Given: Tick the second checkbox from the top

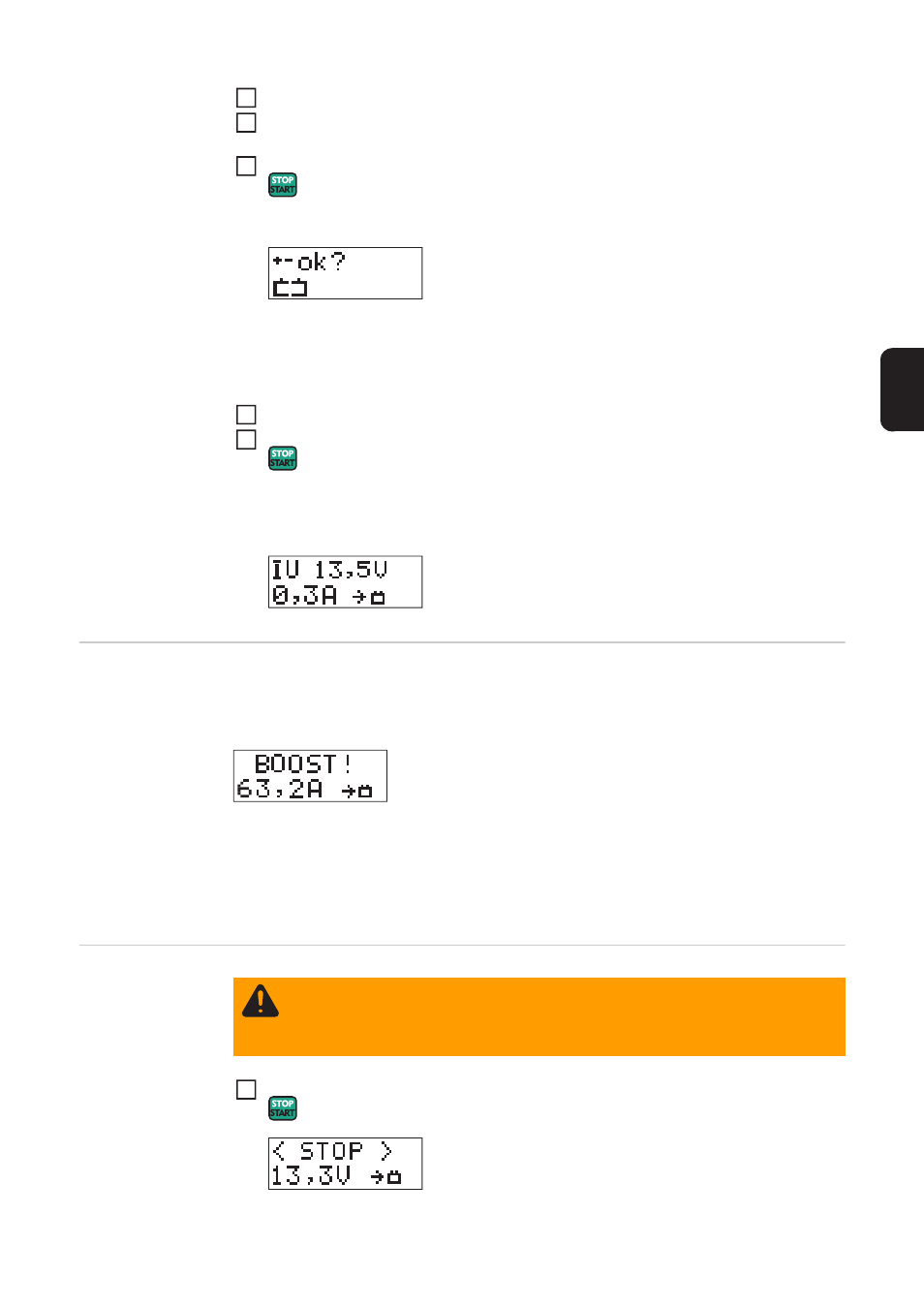Looking at the screenshot, I should (x=246, y=123).
